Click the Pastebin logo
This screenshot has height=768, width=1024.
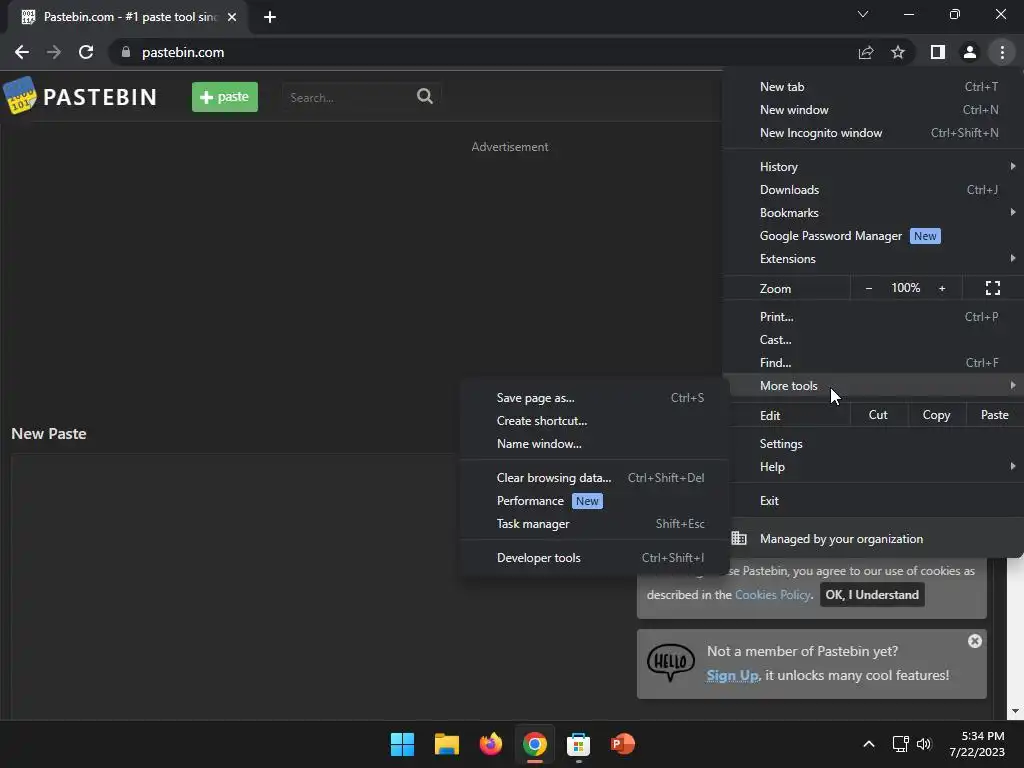pos(80,97)
